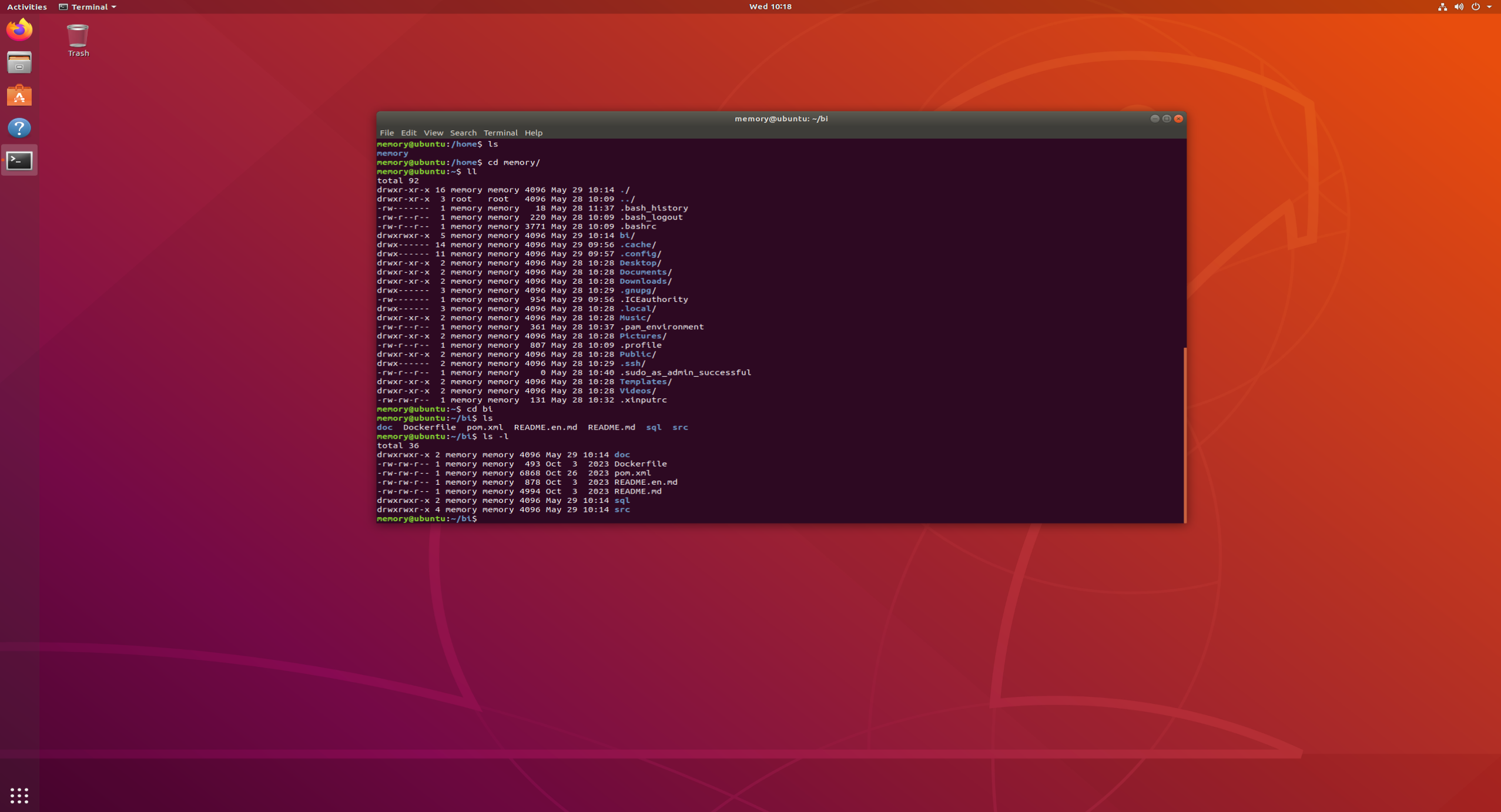
Task: Click the 'total 36' line
Action: (x=398, y=446)
